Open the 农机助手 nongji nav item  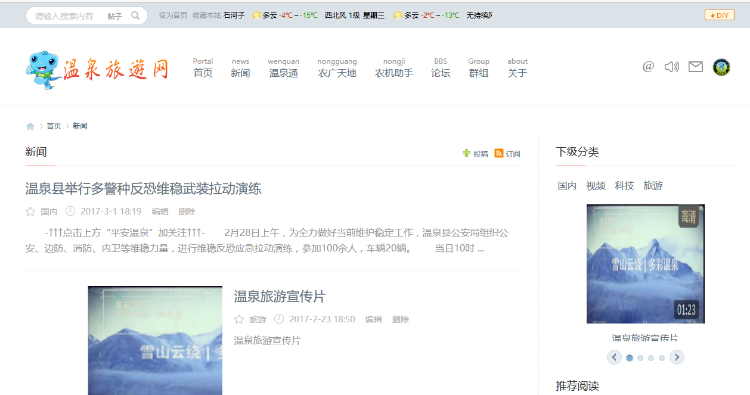(394, 67)
